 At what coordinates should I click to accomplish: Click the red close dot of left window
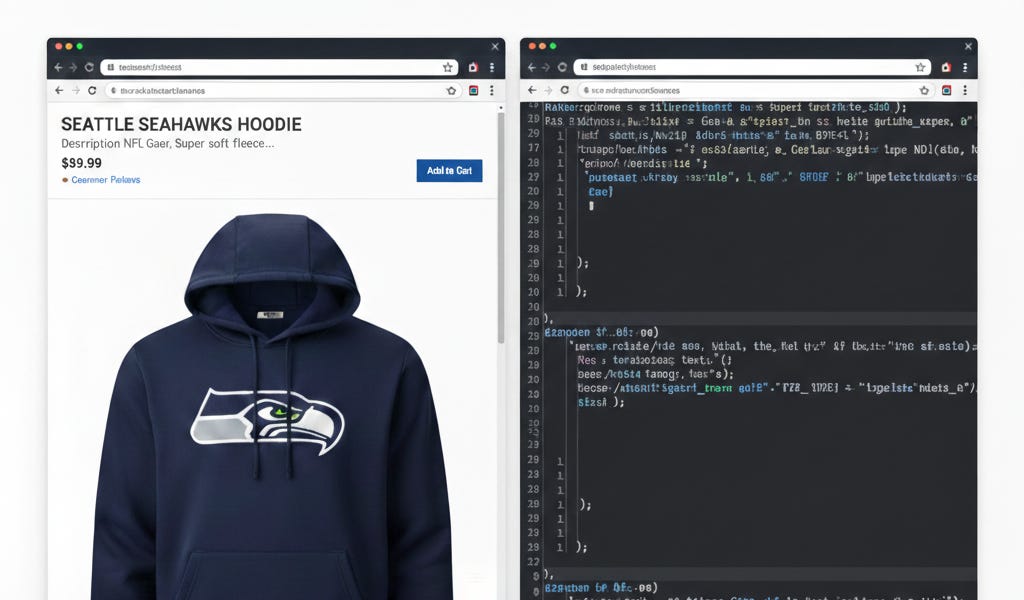click(59, 46)
